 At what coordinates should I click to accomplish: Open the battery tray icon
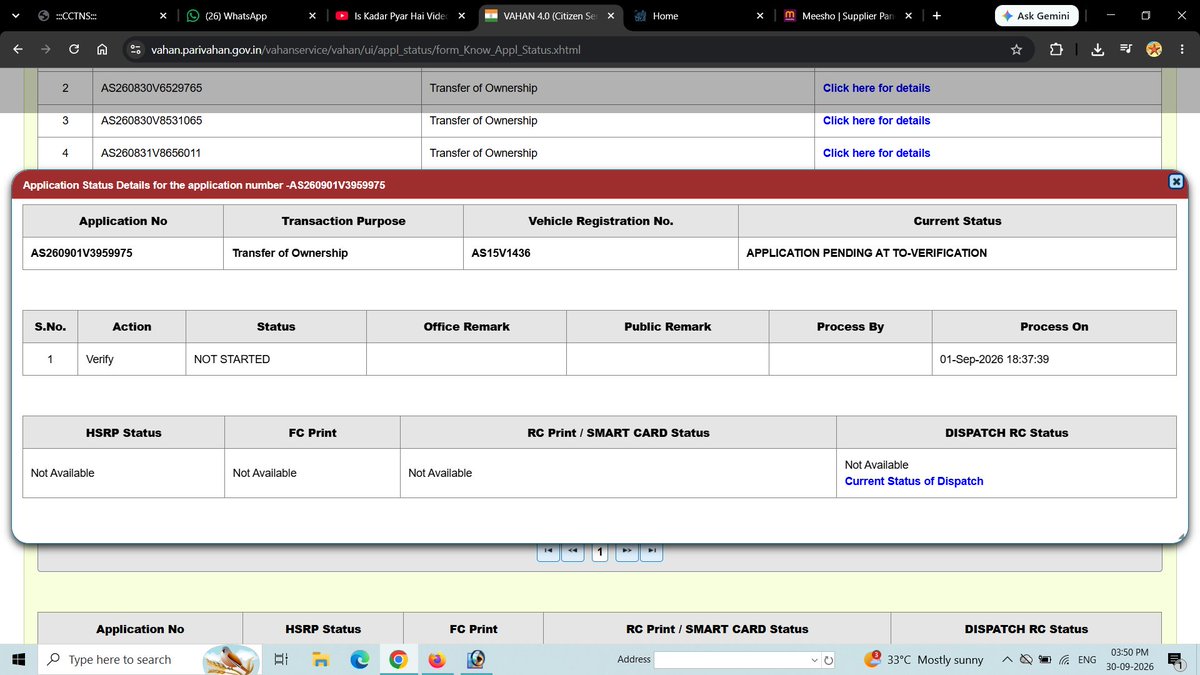(1044, 659)
